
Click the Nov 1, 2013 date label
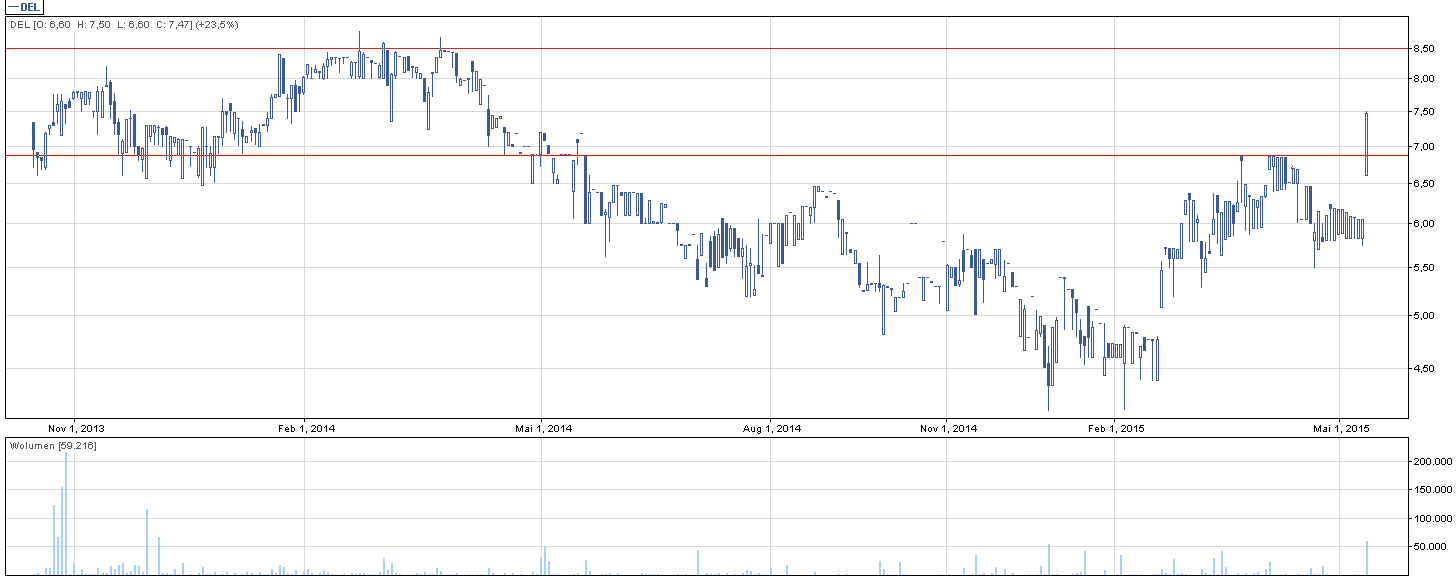[x=77, y=429]
